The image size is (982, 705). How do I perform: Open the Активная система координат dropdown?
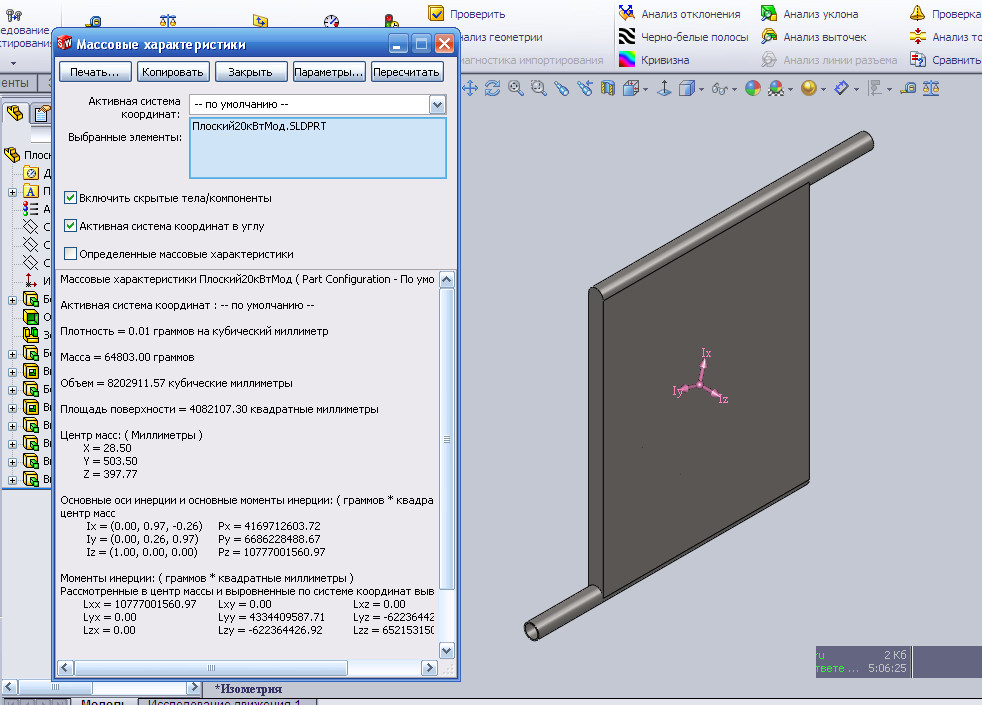click(437, 105)
